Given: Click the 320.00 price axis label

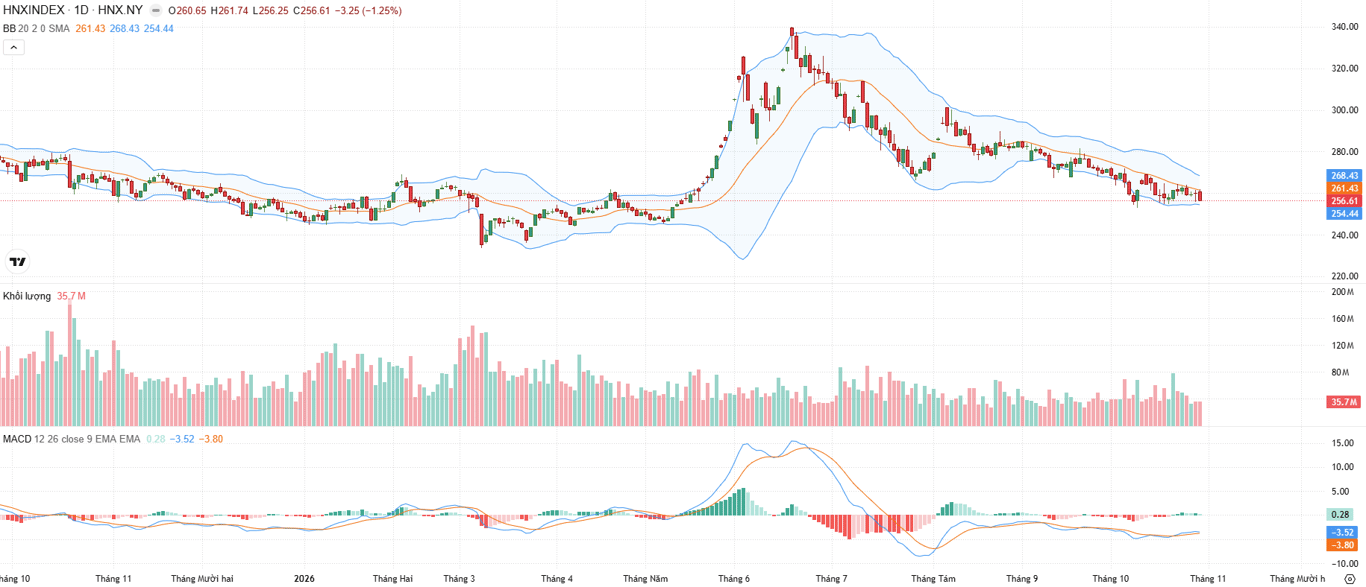Looking at the screenshot, I should coord(1344,69).
